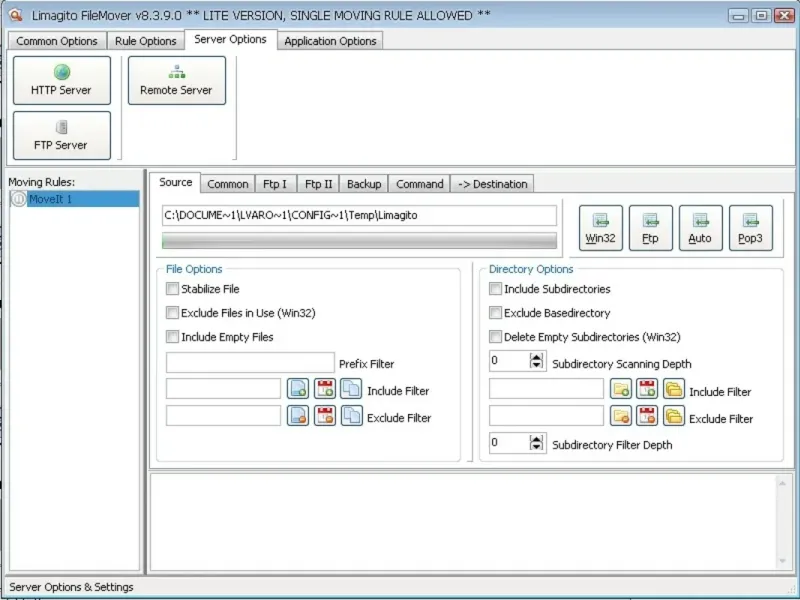Decrease Subdirectory Scanning Depth value
Screen dimensions: 800x600
coord(536,365)
